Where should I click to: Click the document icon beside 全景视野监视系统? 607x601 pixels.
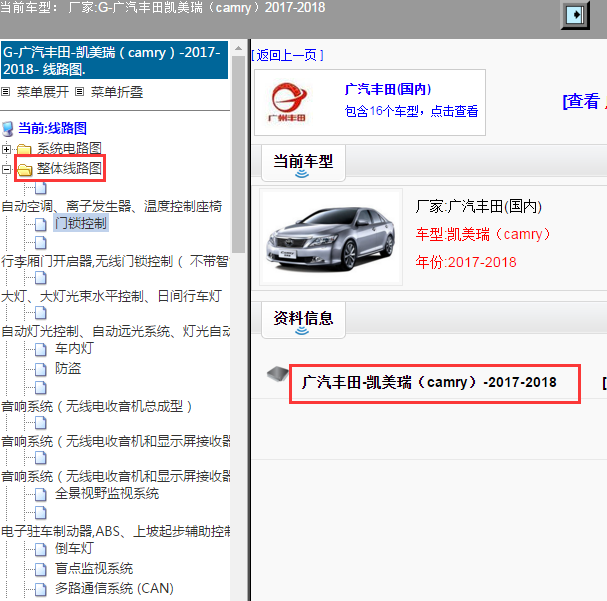pos(41,494)
